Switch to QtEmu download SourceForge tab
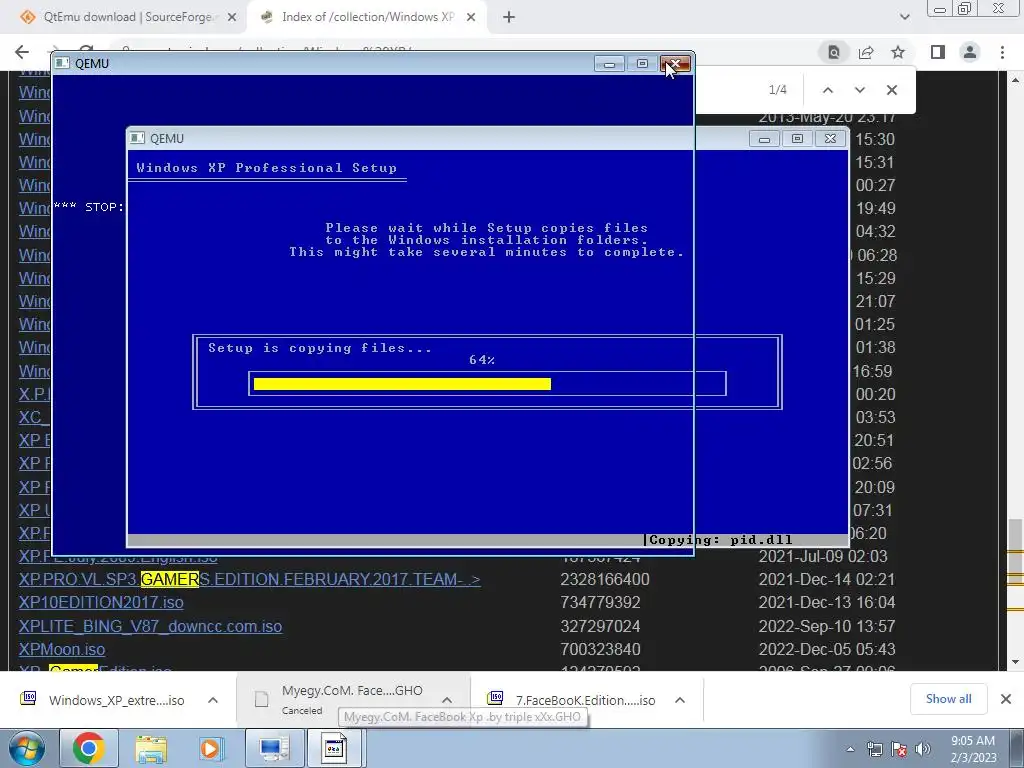The image size is (1024, 768). (x=121, y=17)
